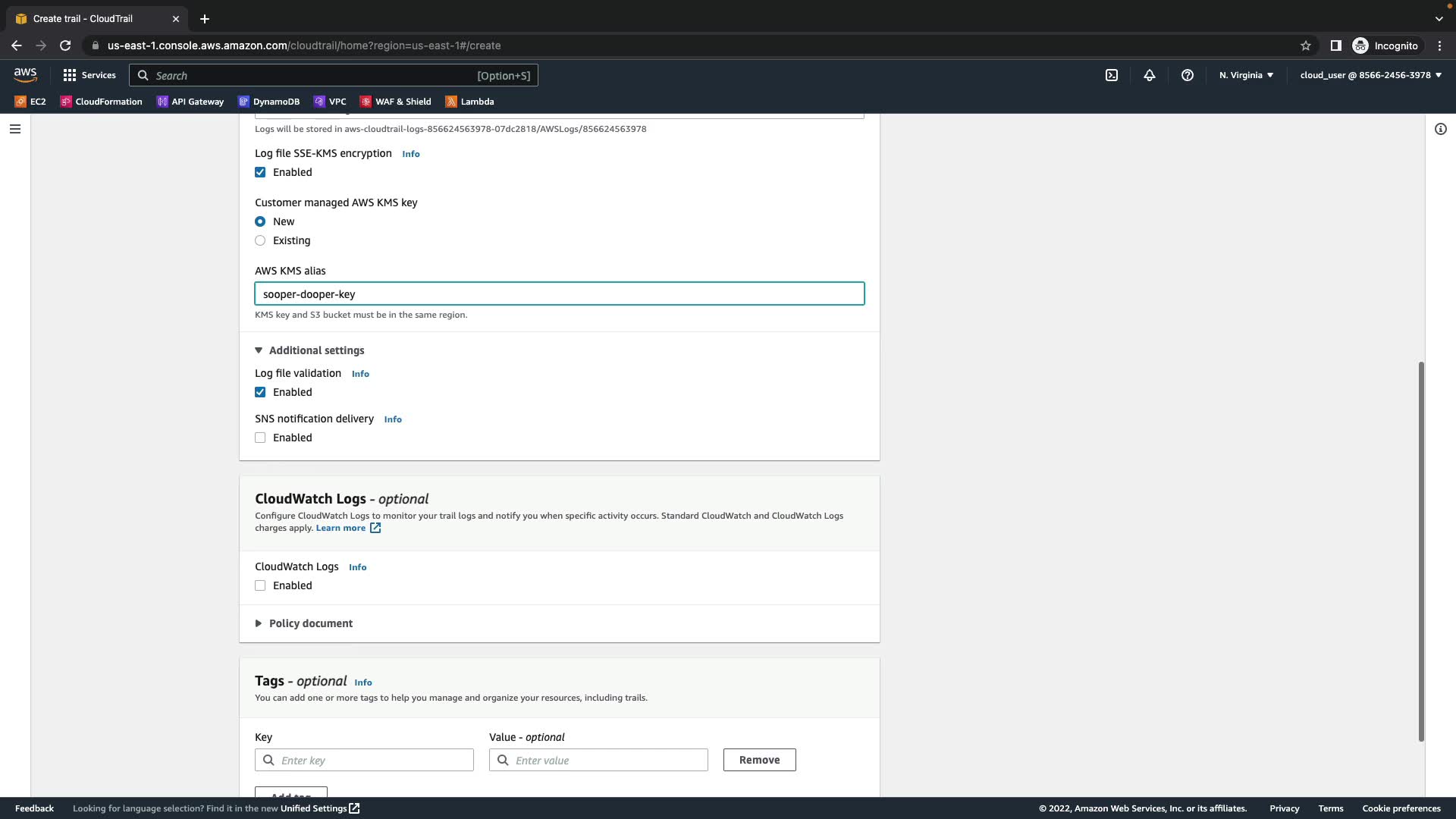Expand the Policy document section
The width and height of the screenshot is (1456, 819).
[x=303, y=623]
